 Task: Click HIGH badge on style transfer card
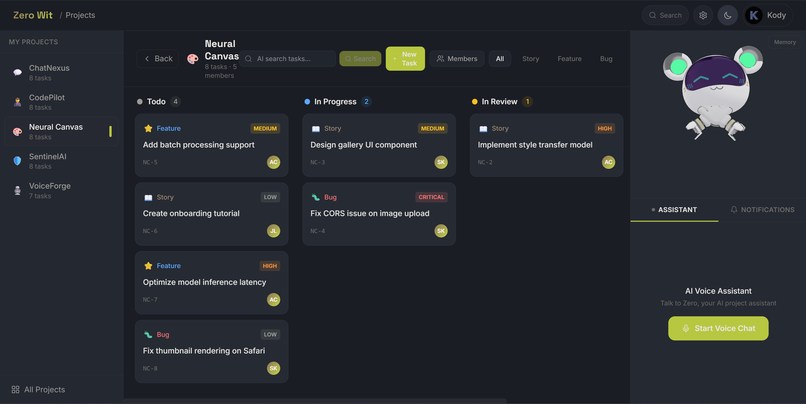(604, 128)
